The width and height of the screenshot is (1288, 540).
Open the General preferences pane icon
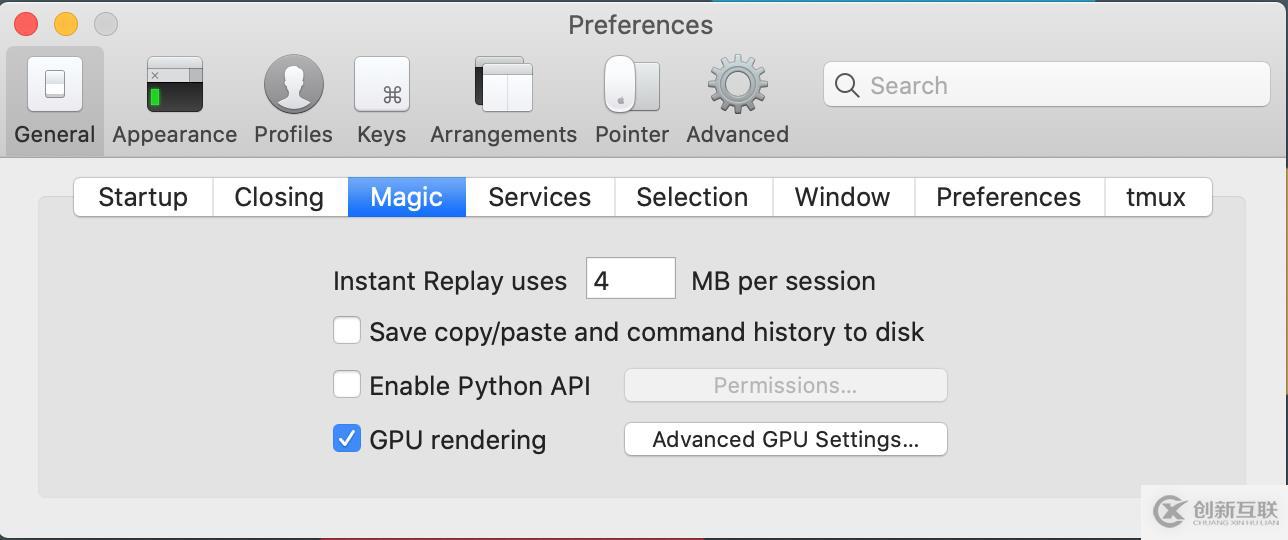(55, 85)
